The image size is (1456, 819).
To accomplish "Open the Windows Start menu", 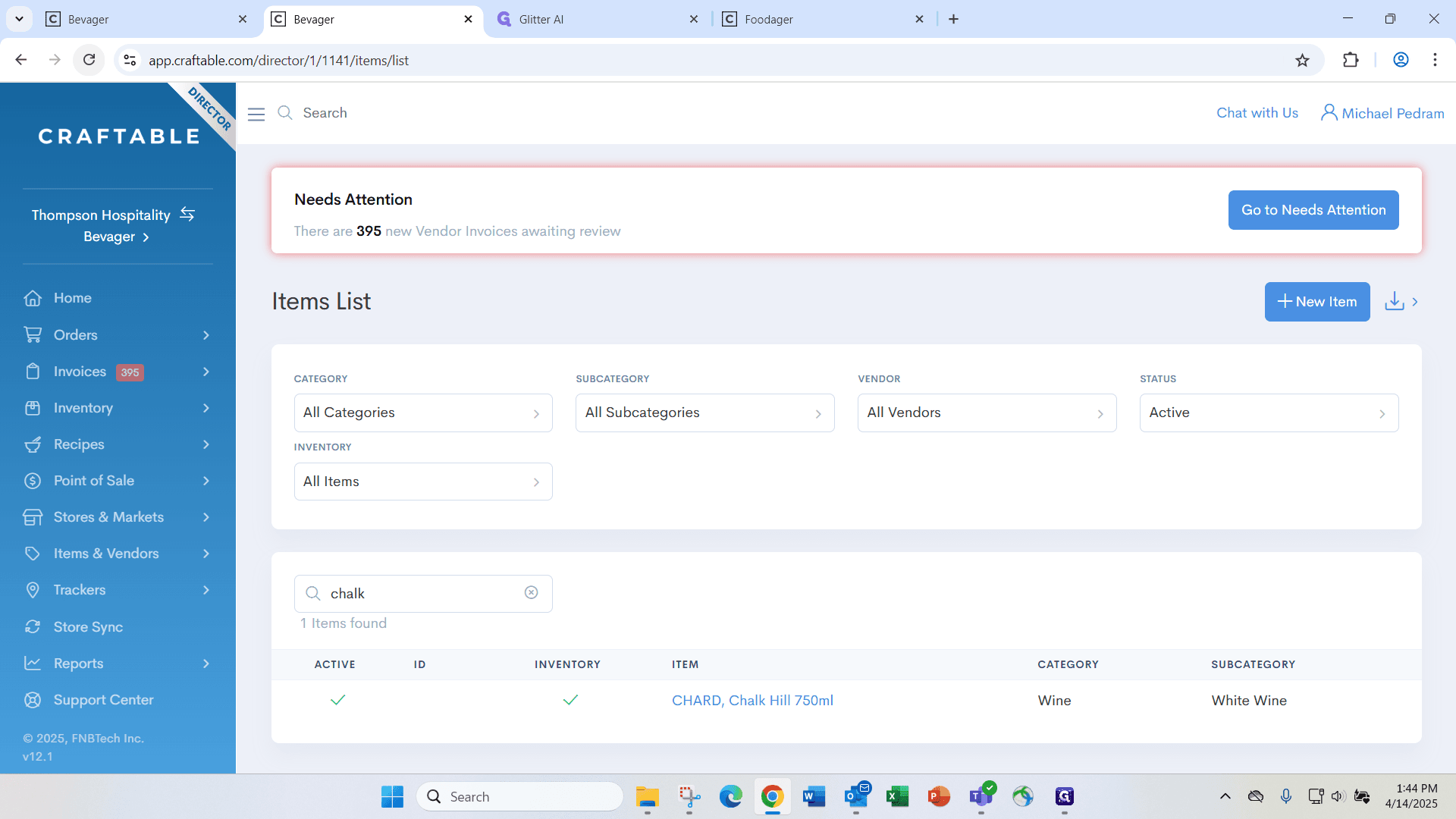I will (x=392, y=796).
